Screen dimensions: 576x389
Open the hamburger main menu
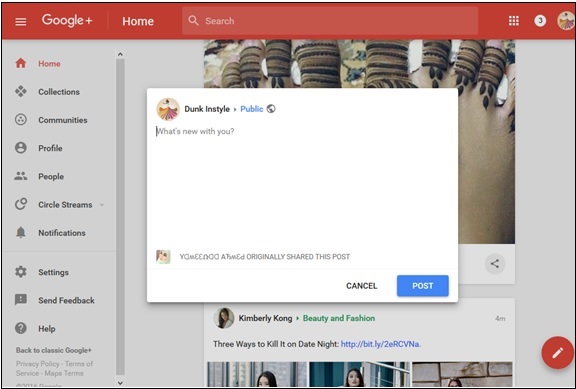[x=21, y=22]
